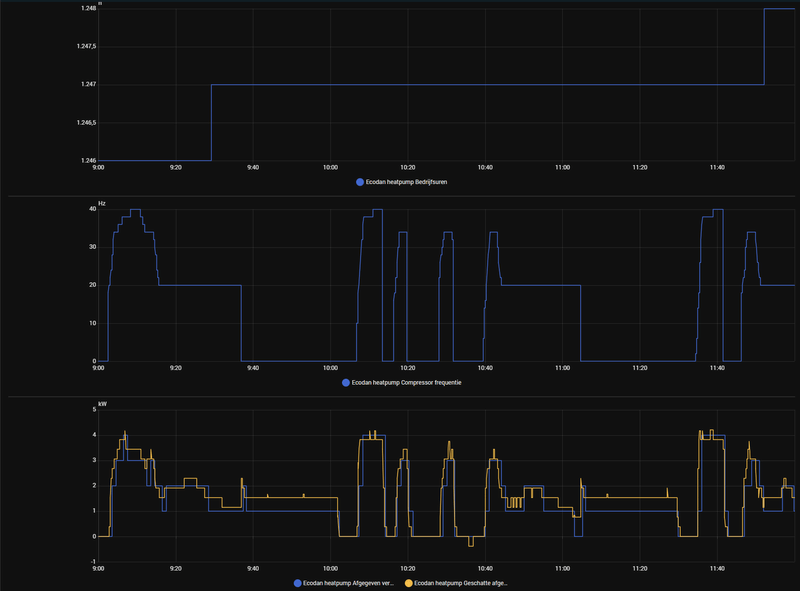Click the 9:20 time label under compressor chart

pyautogui.click(x=176, y=368)
